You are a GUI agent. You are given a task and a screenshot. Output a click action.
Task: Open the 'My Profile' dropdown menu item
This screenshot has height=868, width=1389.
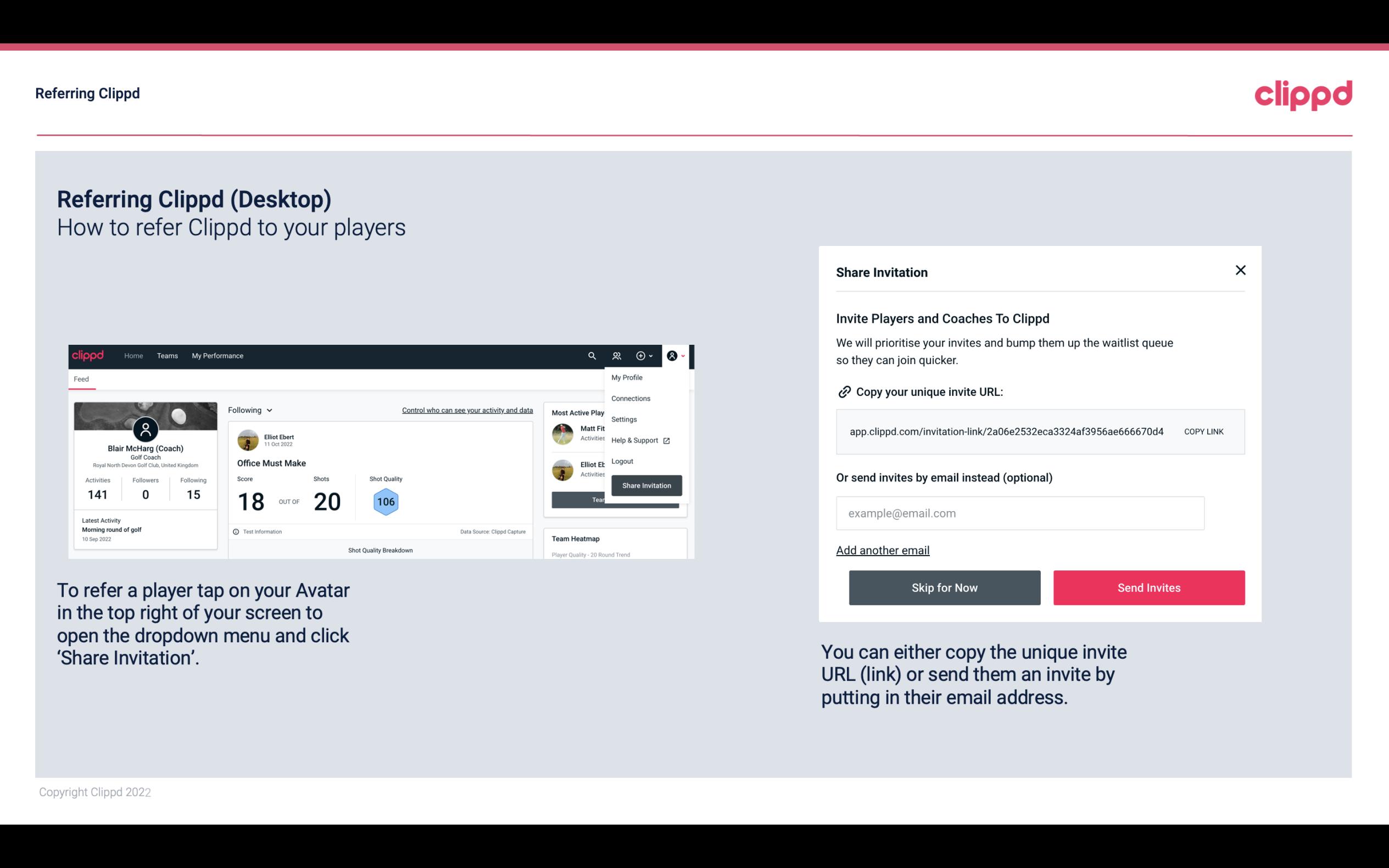point(627,377)
